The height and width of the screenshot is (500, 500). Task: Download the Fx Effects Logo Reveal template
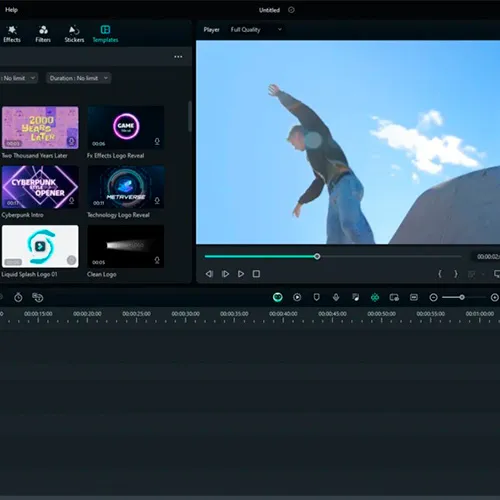click(157, 142)
